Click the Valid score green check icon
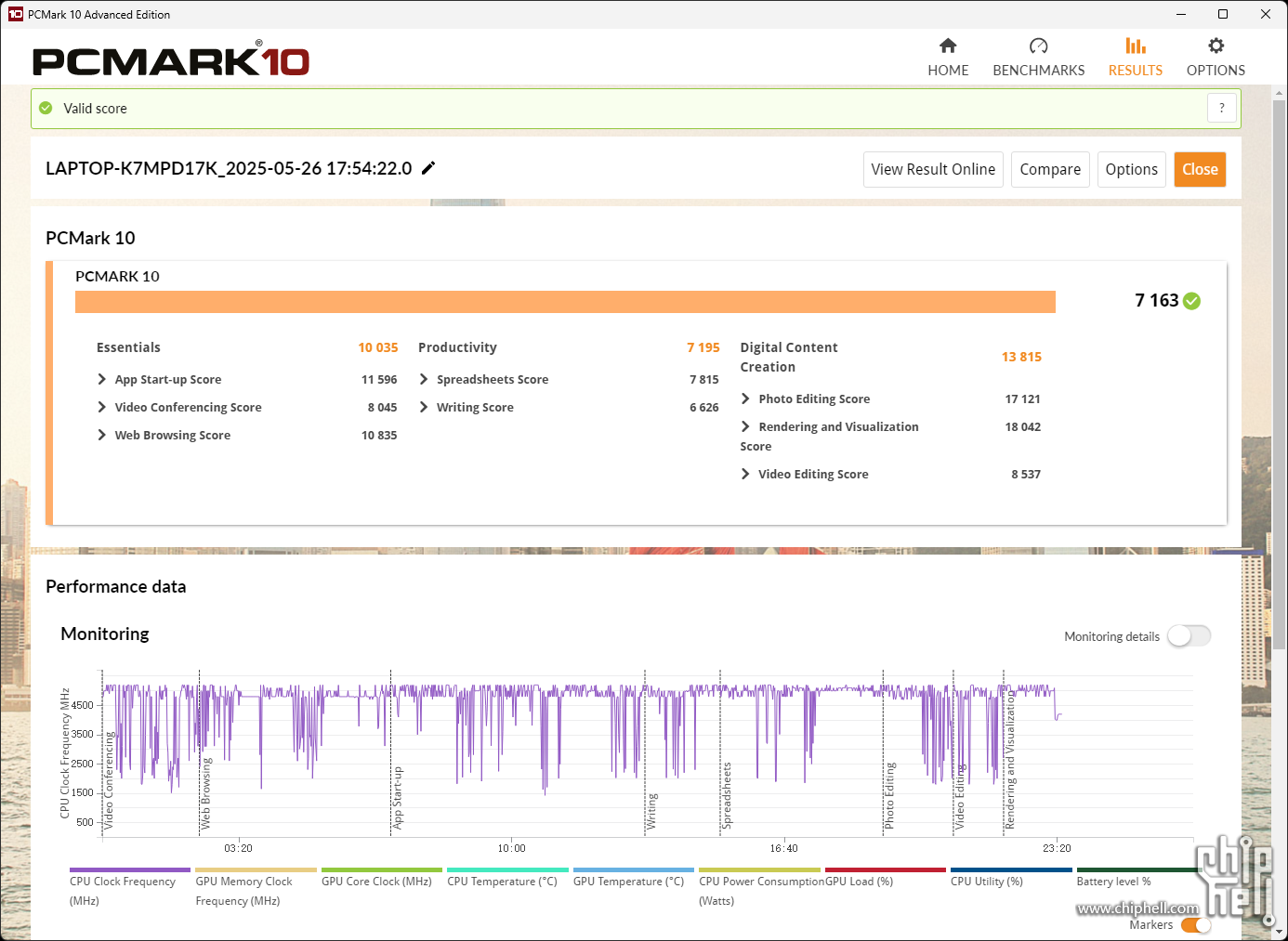This screenshot has width=1288, height=941. [x=46, y=108]
